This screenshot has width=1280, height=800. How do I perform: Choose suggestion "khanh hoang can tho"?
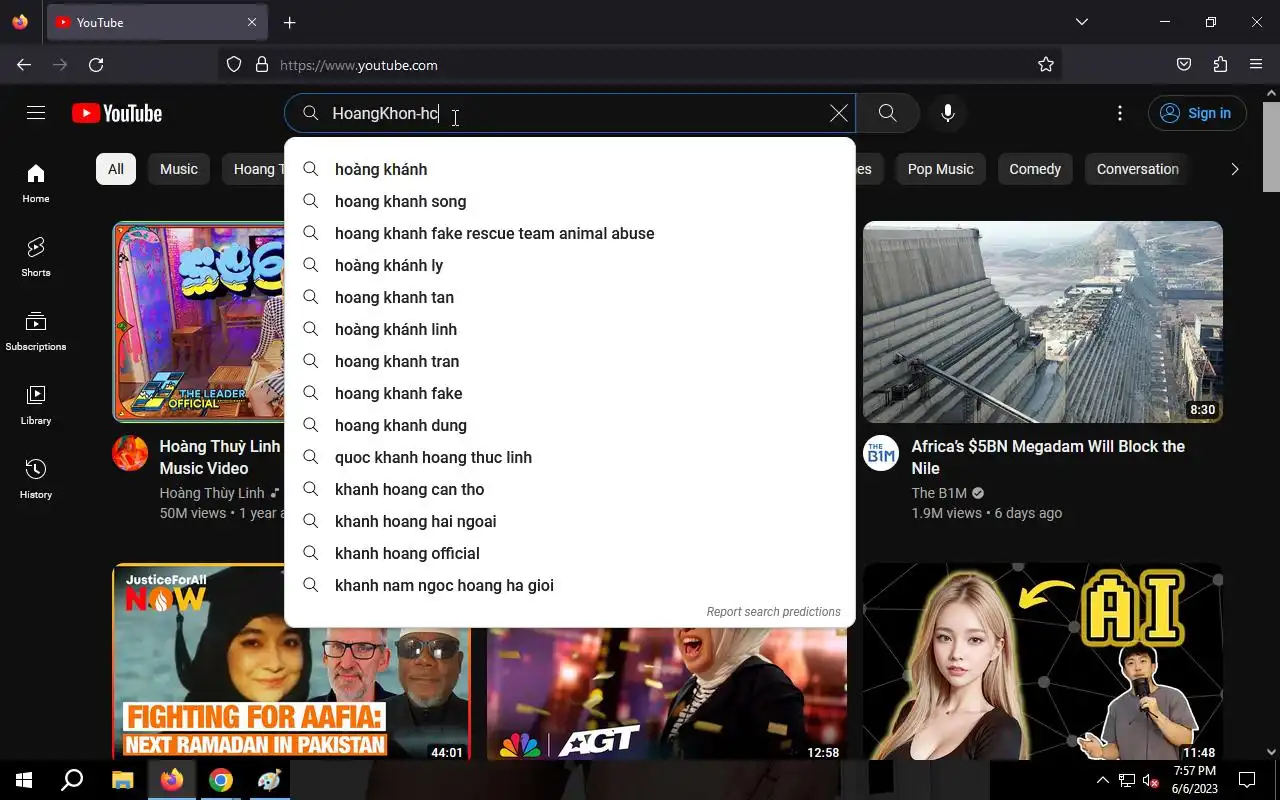tap(570, 489)
